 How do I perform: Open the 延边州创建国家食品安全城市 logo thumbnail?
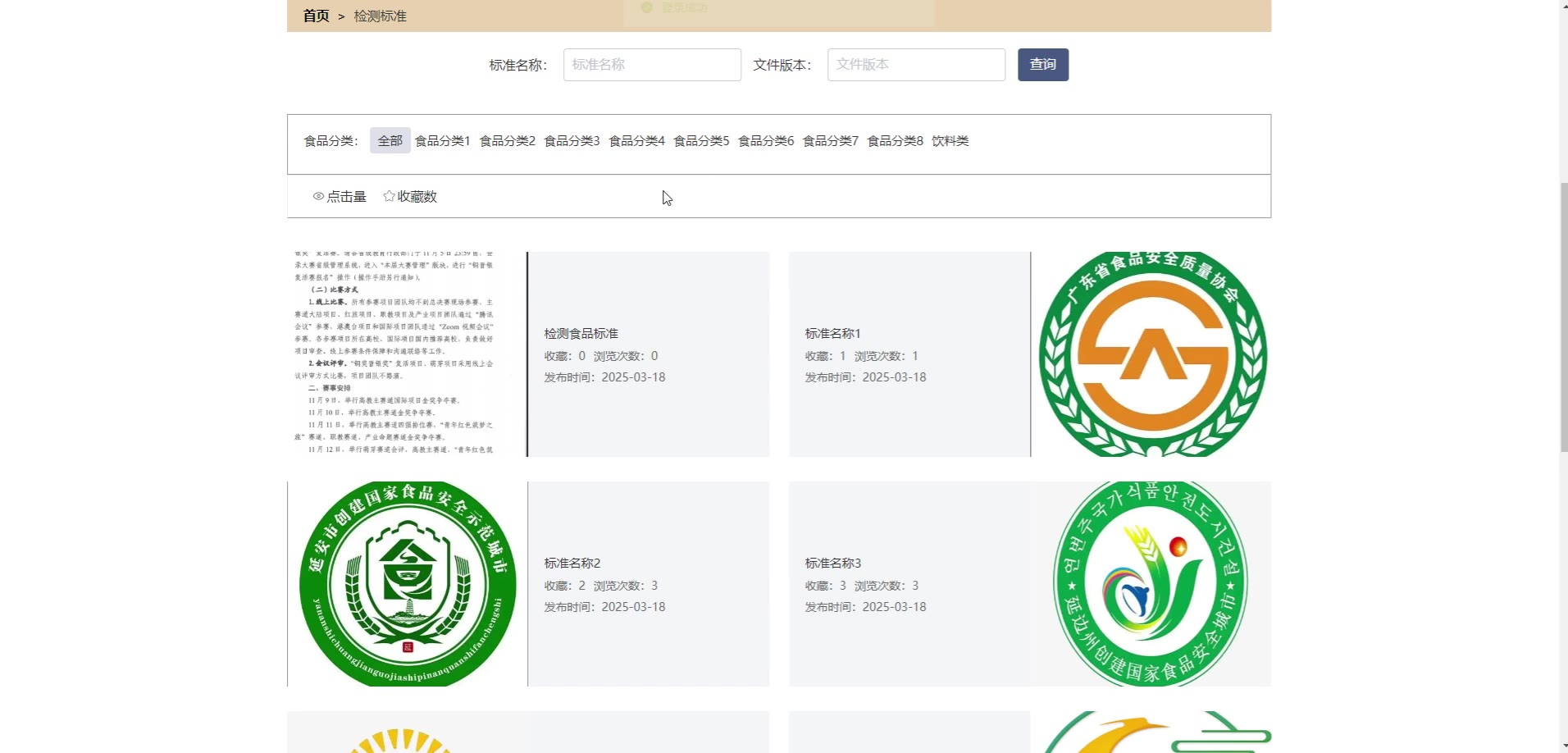tap(1151, 584)
